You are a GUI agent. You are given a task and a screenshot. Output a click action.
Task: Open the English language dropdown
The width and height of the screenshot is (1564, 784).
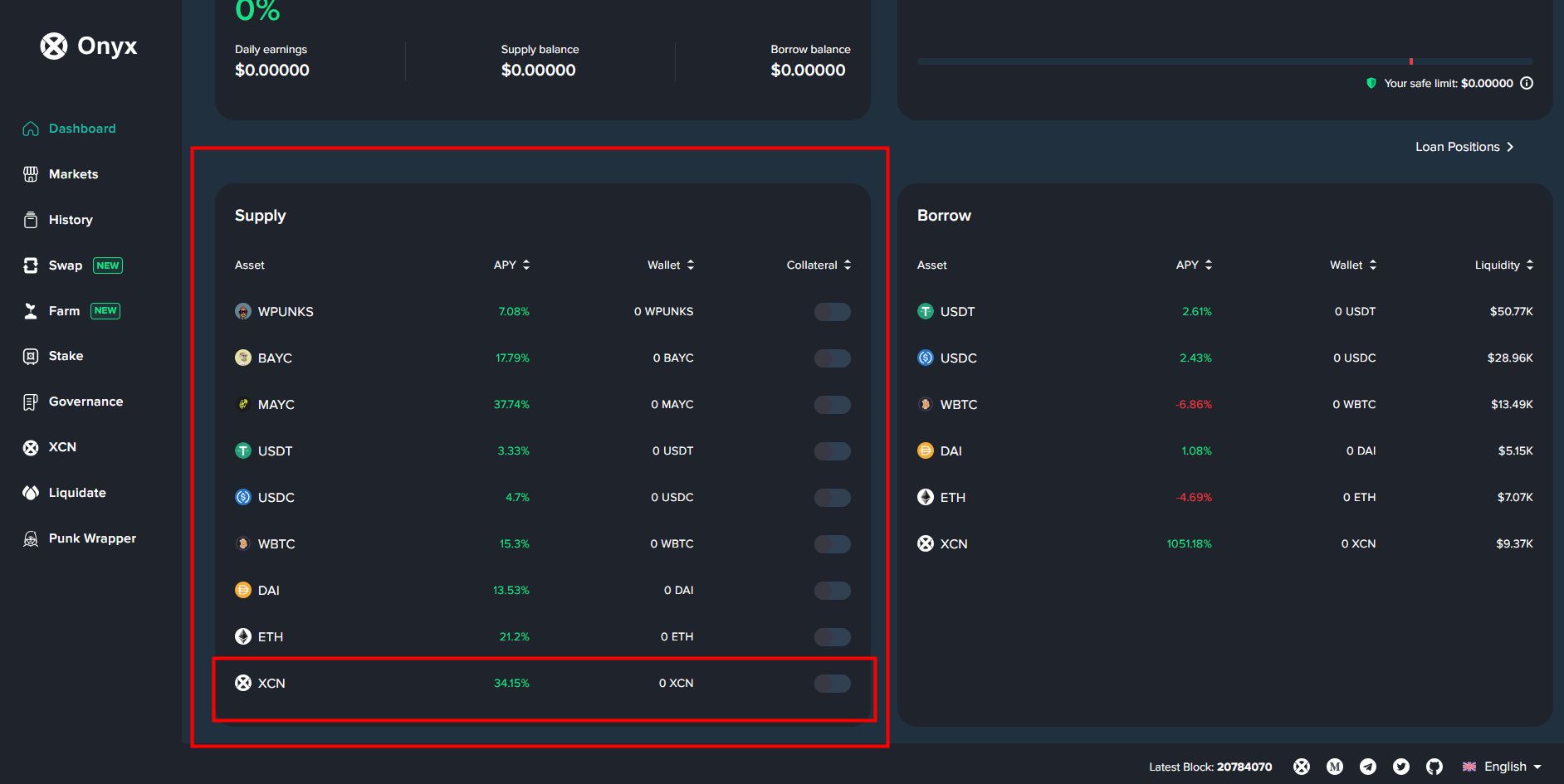tap(1502, 767)
